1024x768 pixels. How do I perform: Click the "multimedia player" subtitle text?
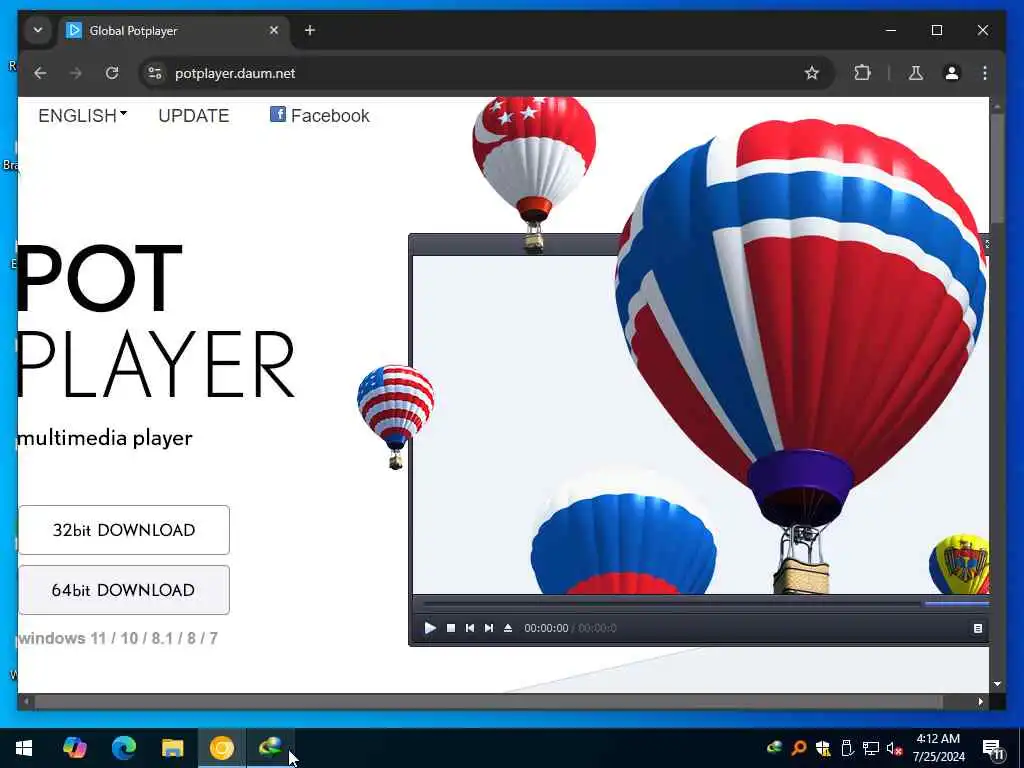pos(105,438)
